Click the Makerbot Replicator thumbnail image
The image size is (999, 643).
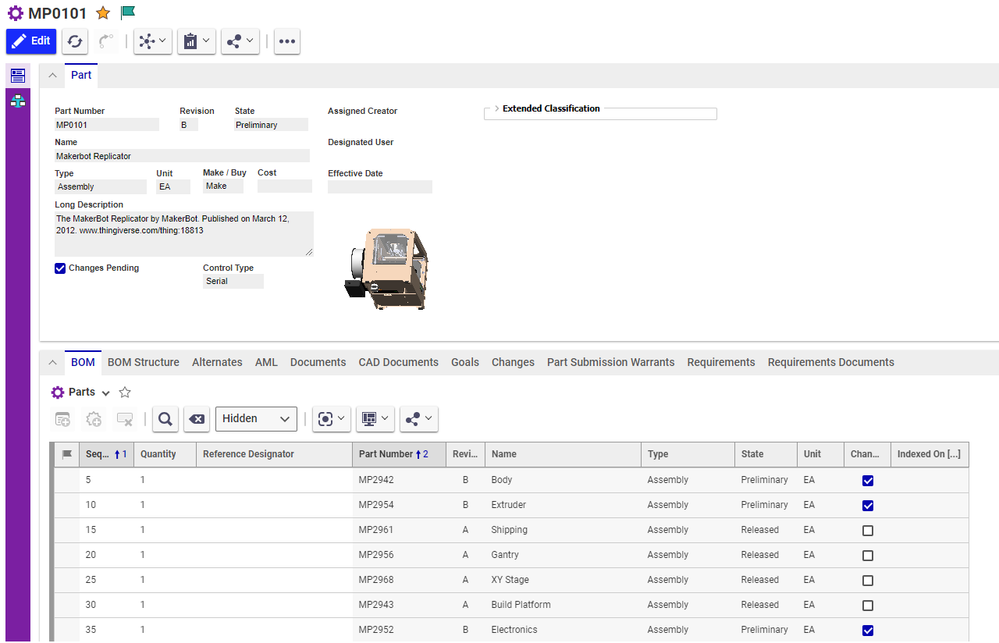click(386, 268)
